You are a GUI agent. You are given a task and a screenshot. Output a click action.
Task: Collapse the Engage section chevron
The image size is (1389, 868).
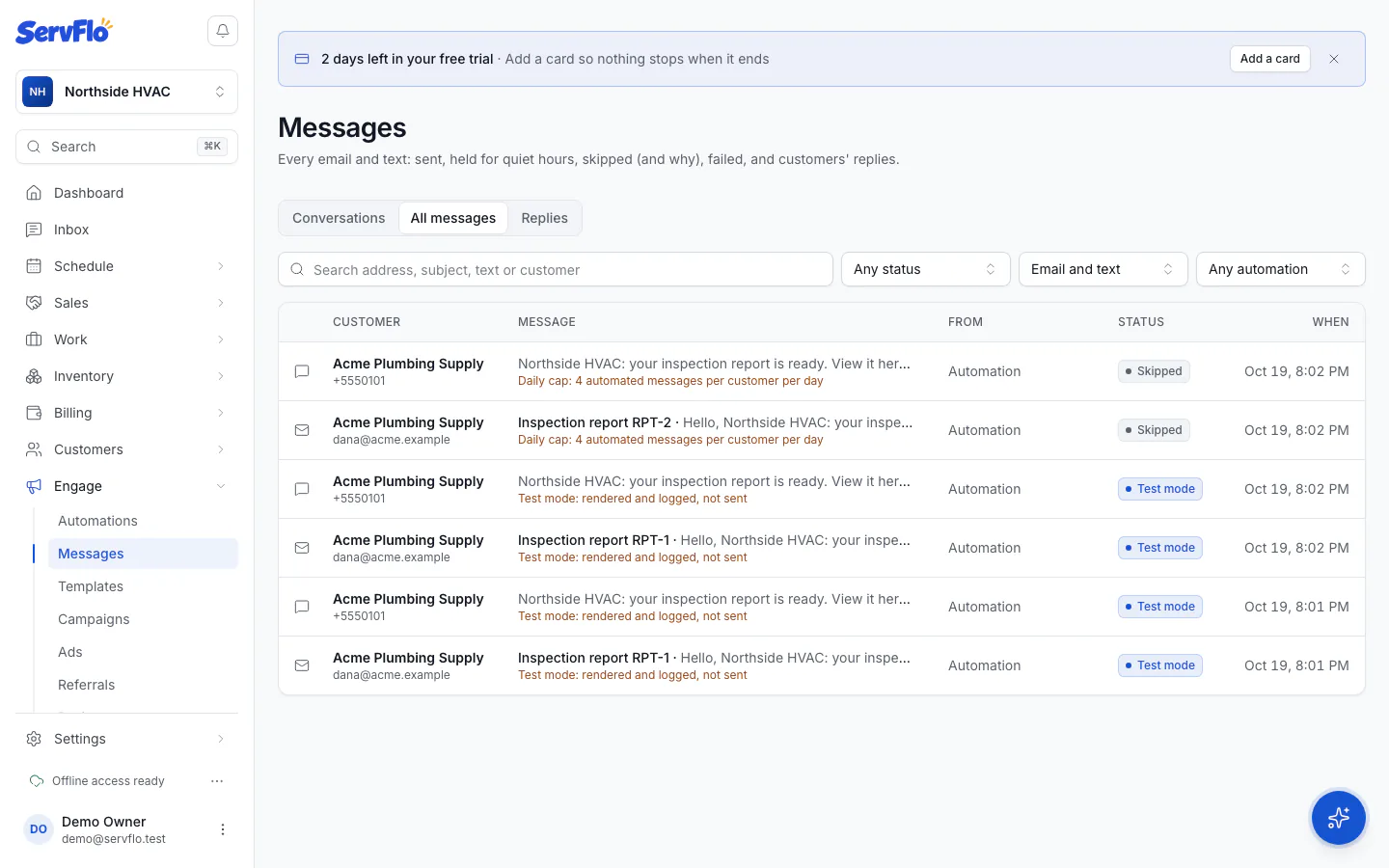[x=221, y=486]
